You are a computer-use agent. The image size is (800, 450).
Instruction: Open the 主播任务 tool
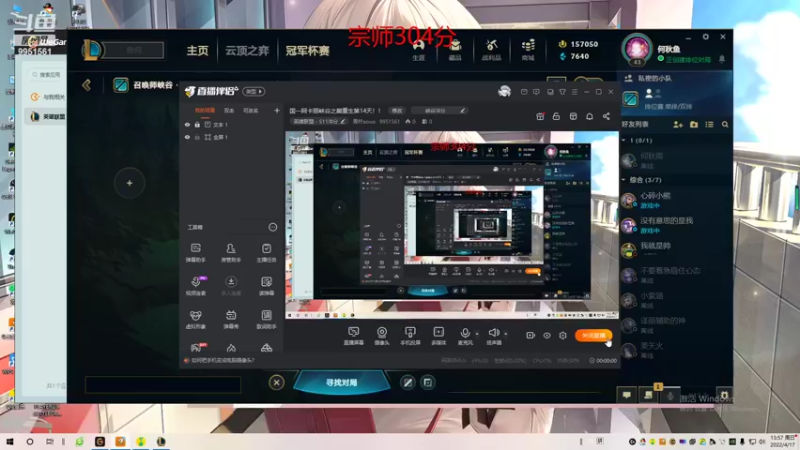[x=266, y=252]
